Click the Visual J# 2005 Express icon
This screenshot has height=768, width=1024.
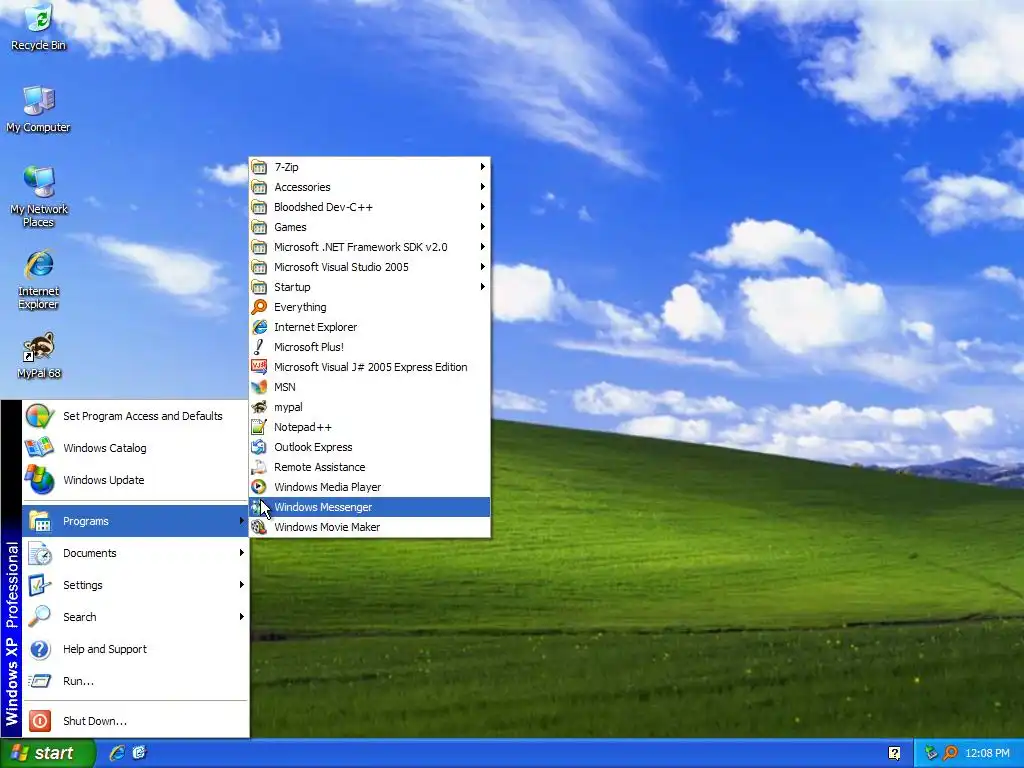point(259,367)
